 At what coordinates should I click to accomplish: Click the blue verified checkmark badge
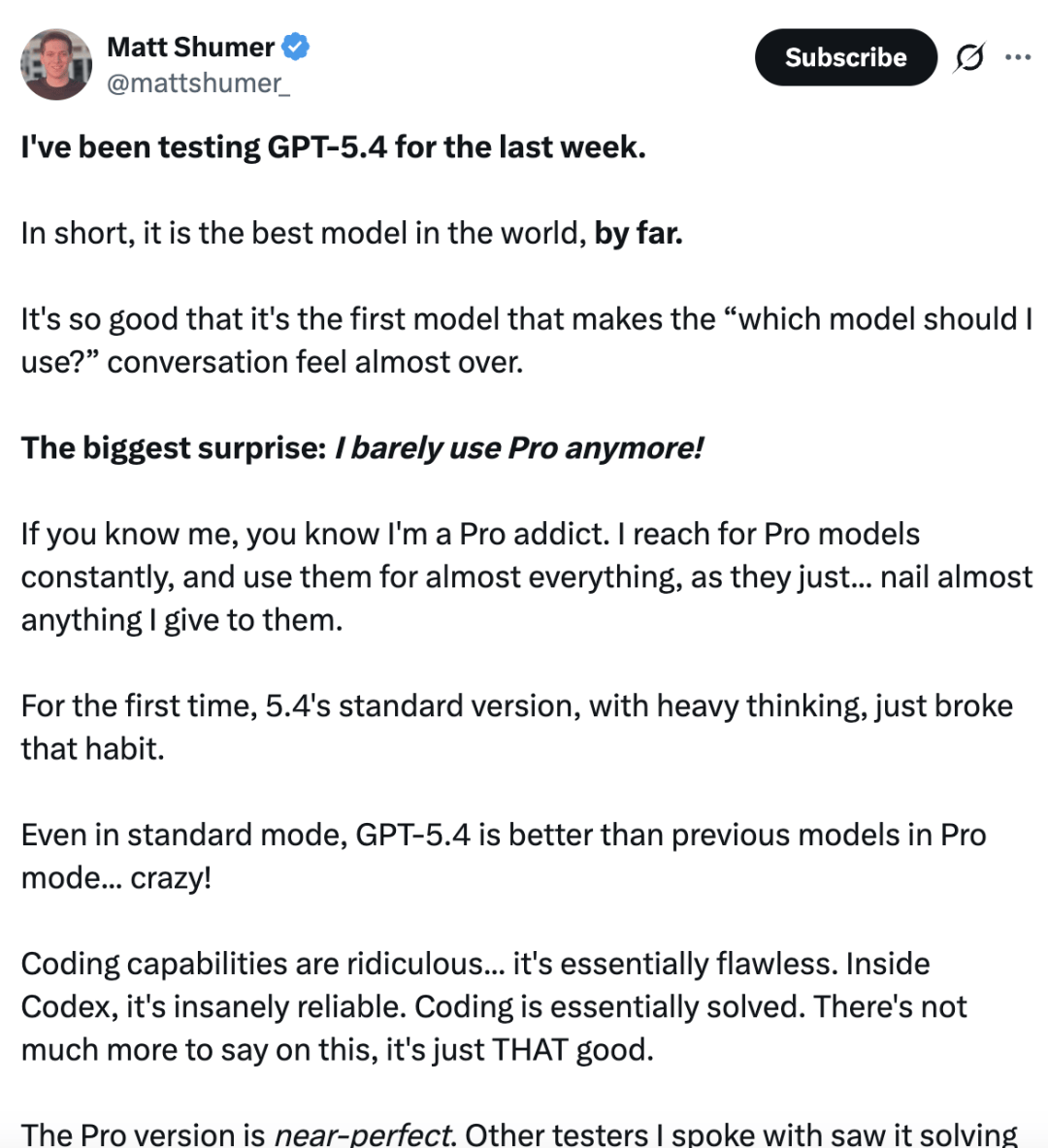pos(295,47)
